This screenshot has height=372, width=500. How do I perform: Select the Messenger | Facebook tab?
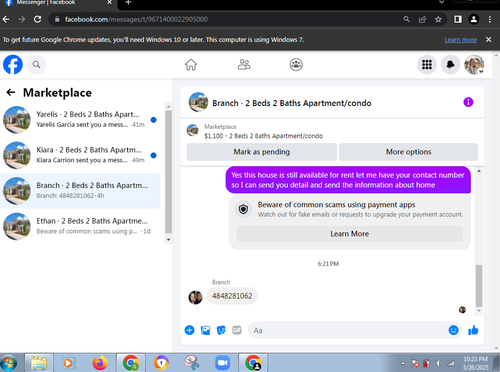[x=57, y=3]
